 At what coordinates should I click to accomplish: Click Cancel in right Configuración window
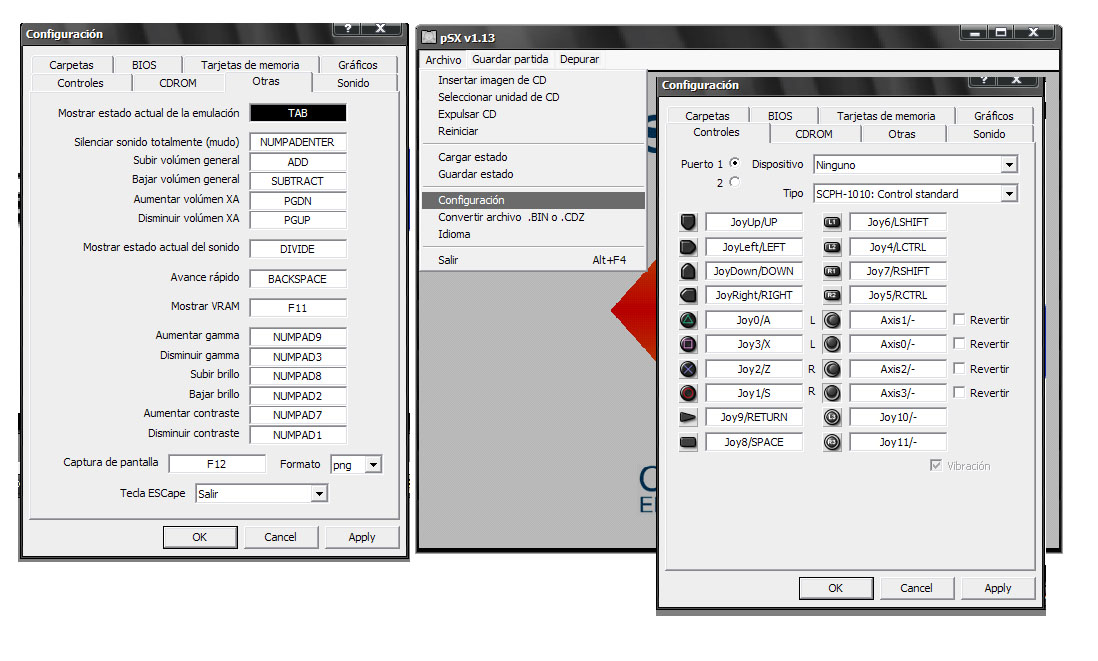click(916, 588)
